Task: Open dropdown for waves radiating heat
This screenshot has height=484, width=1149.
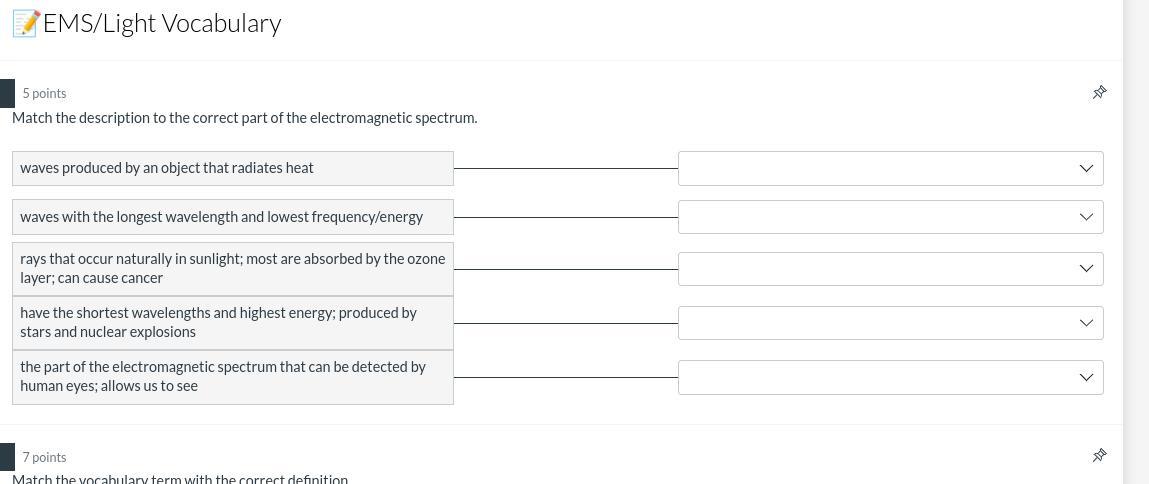Action: tap(890, 168)
